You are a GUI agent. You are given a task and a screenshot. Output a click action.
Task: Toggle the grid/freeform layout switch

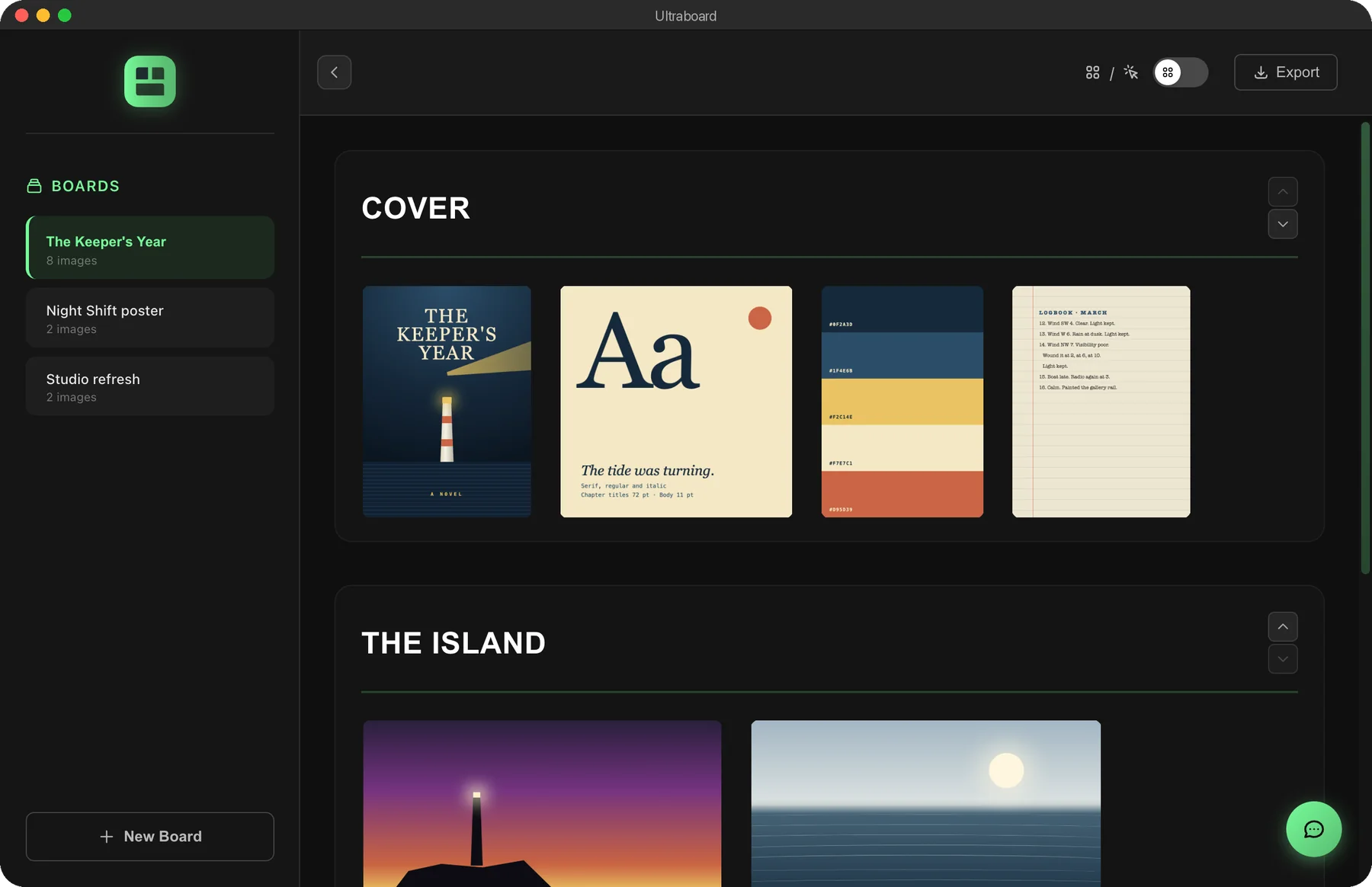1180,72
